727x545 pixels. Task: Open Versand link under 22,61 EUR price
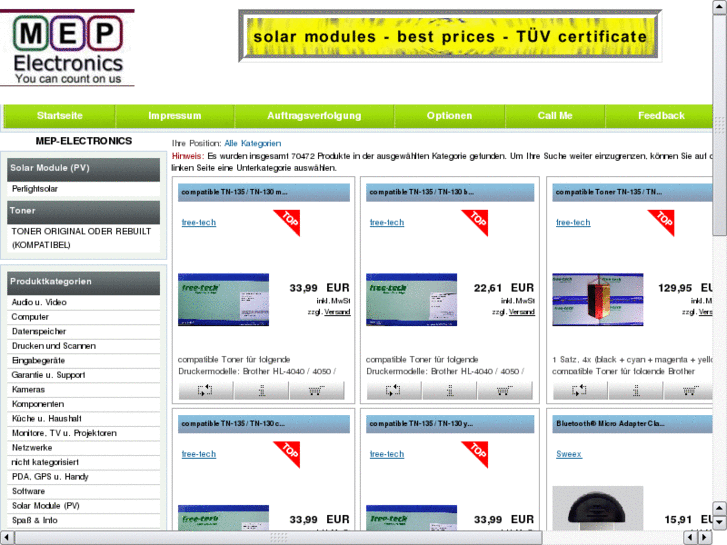click(x=522, y=312)
